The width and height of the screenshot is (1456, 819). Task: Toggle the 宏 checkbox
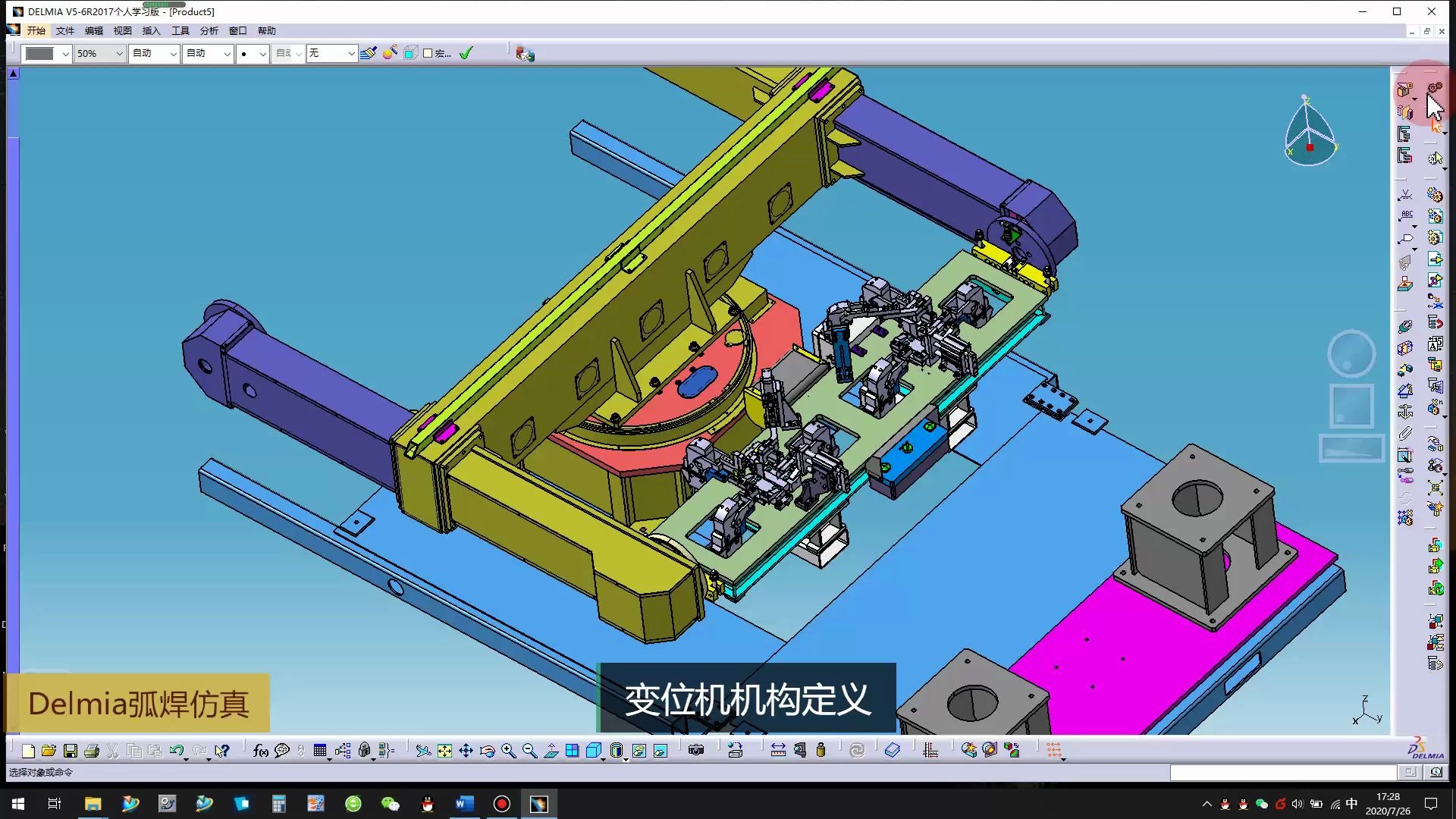[428, 53]
